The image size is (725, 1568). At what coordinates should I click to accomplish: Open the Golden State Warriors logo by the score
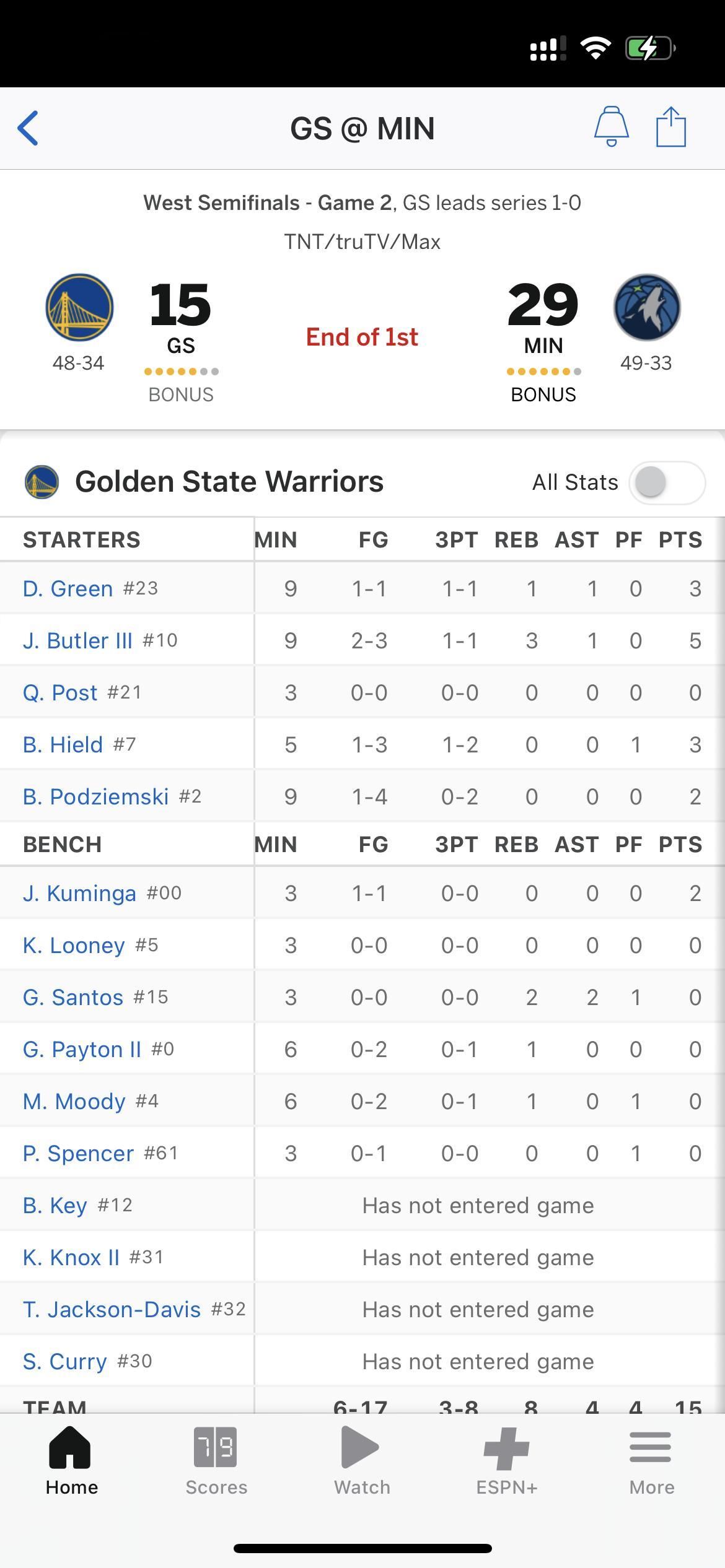coord(79,307)
